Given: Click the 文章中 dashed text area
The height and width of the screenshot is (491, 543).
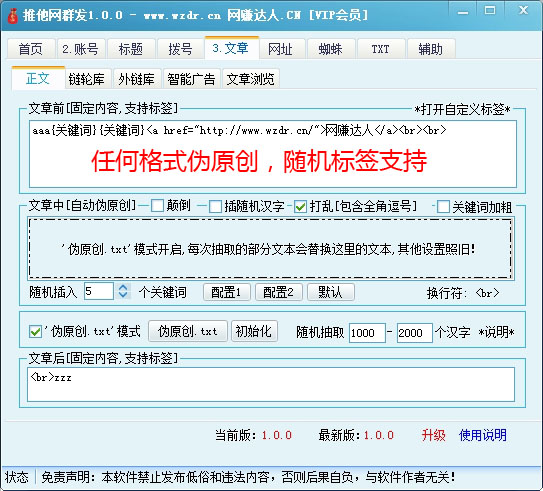Looking at the screenshot, I should tap(270, 248).
